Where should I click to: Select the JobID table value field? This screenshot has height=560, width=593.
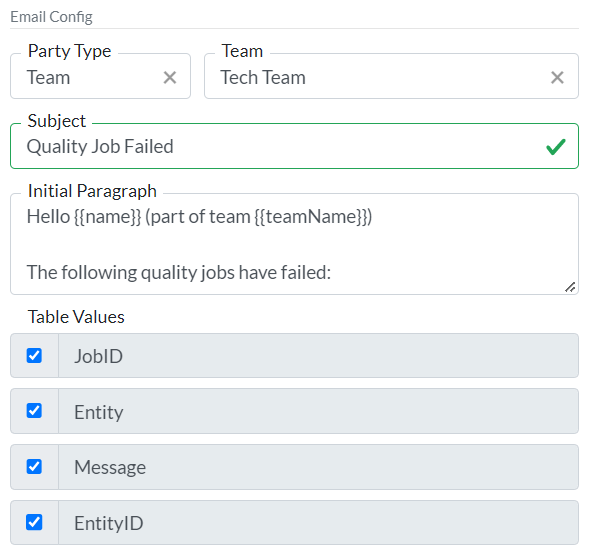click(318, 355)
